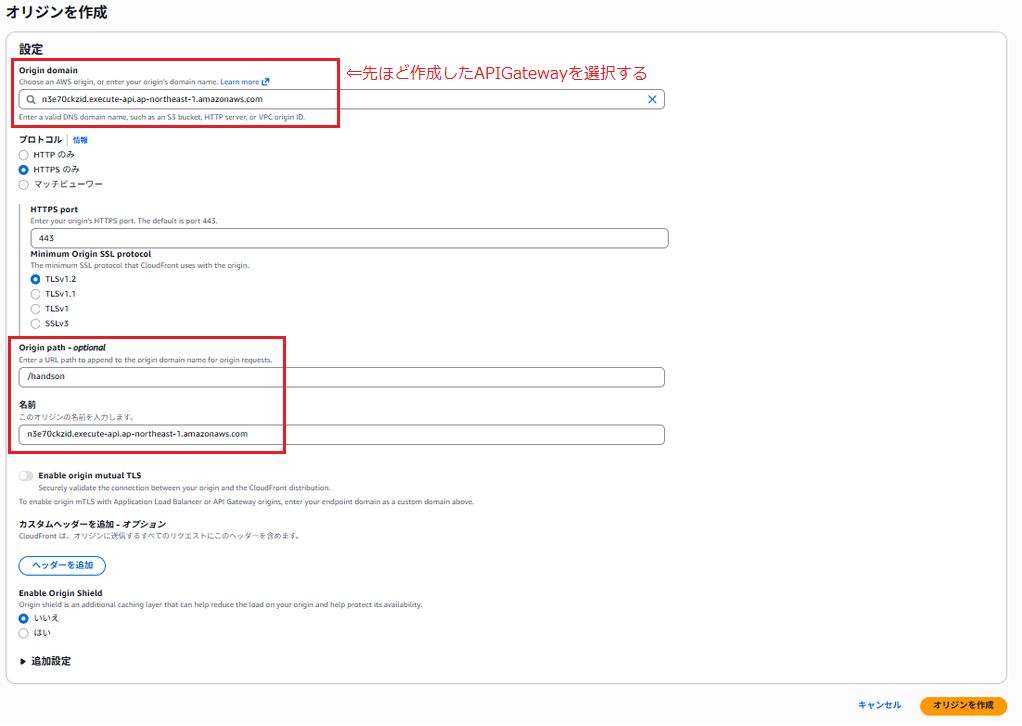Click the Enable Origin Shield label

point(61,593)
